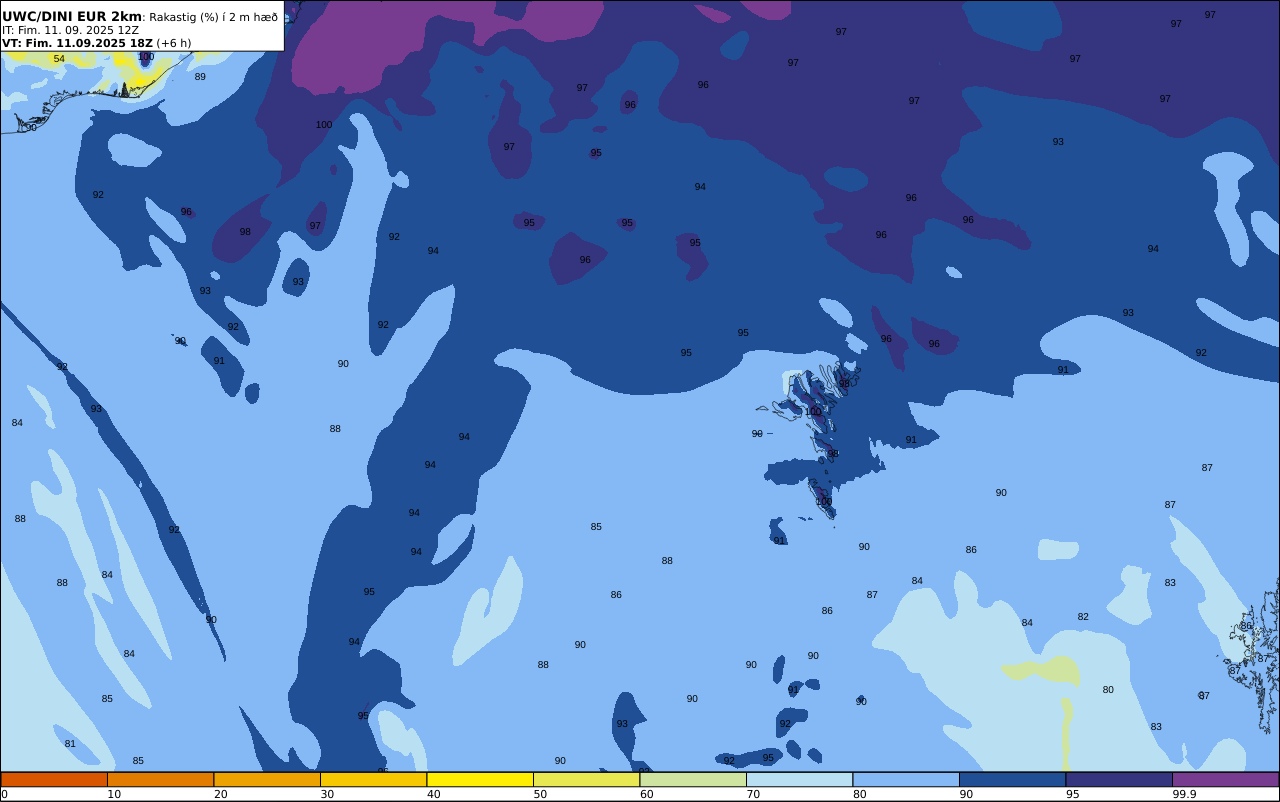The width and height of the screenshot is (1280, 802).
Task: Click the 'IT: Fim. 11. 09. 2025 12Z' line
Action: [70, 30]
